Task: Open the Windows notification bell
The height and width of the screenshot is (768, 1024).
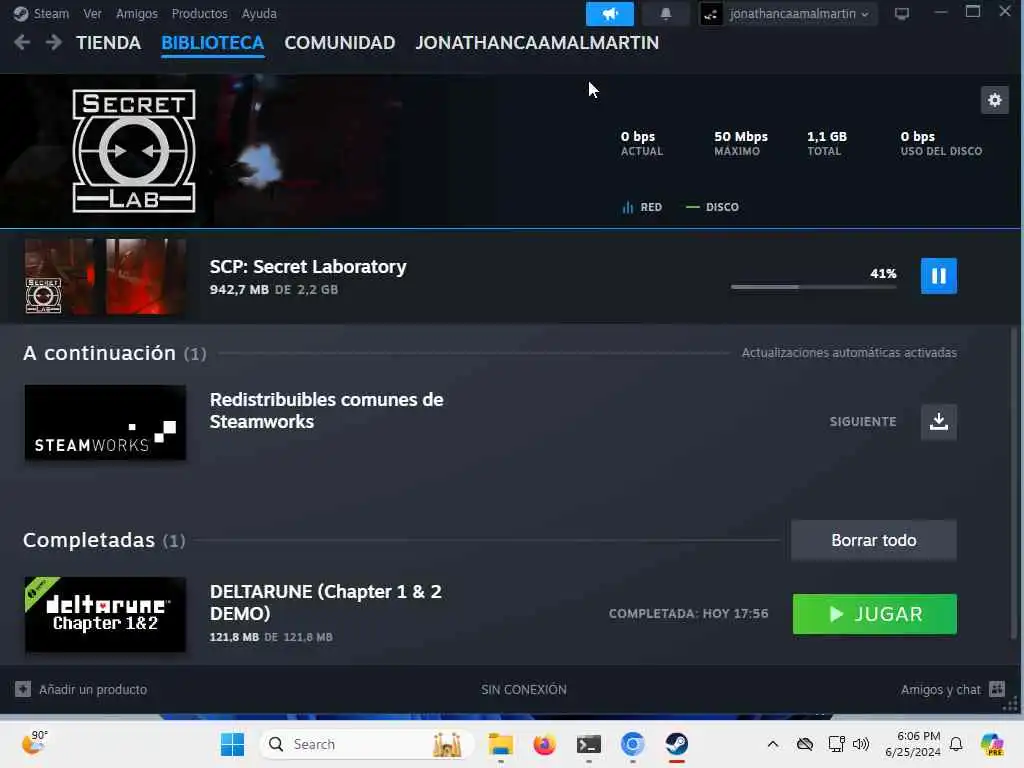Action: click(956, 744)
